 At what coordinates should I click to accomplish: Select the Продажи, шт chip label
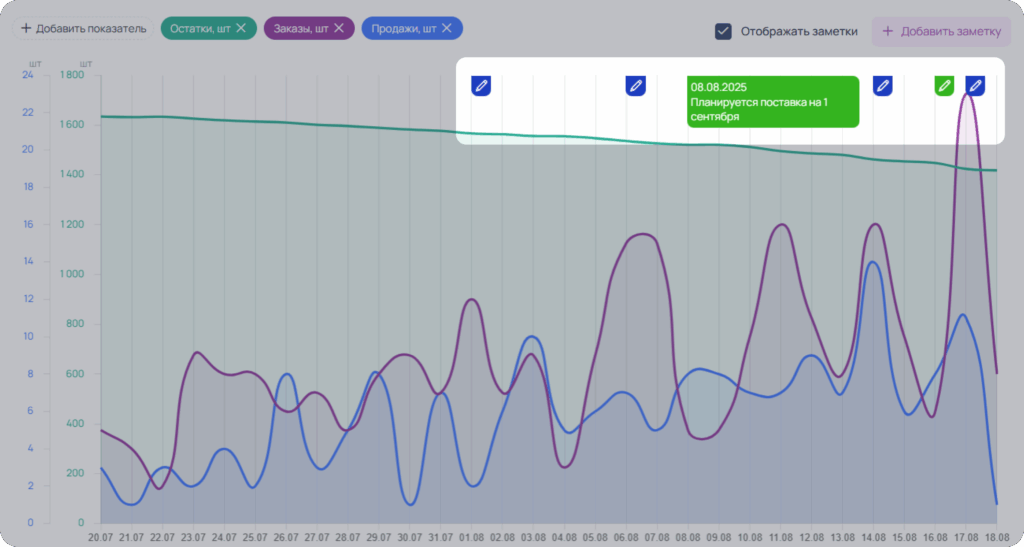tap(404, 28)
